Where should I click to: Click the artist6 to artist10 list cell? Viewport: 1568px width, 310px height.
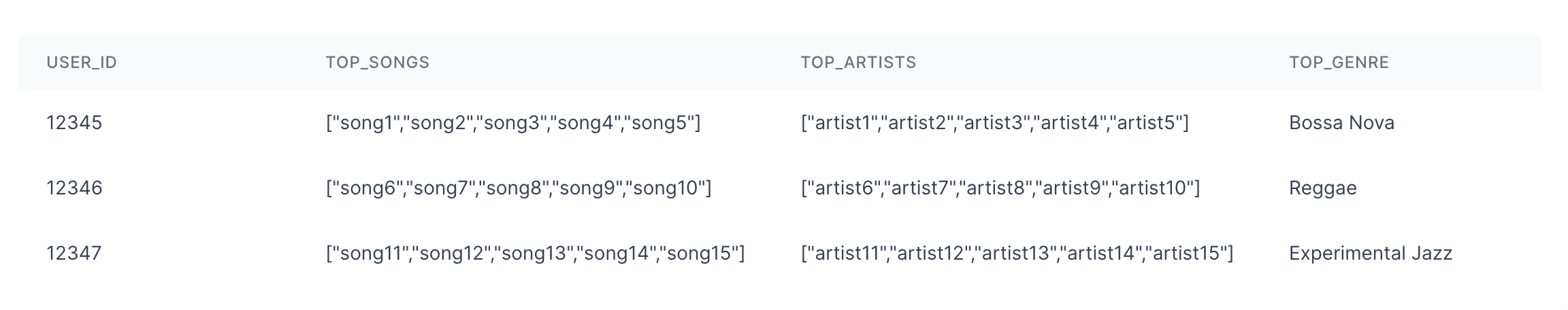[x=1000, y=188]
